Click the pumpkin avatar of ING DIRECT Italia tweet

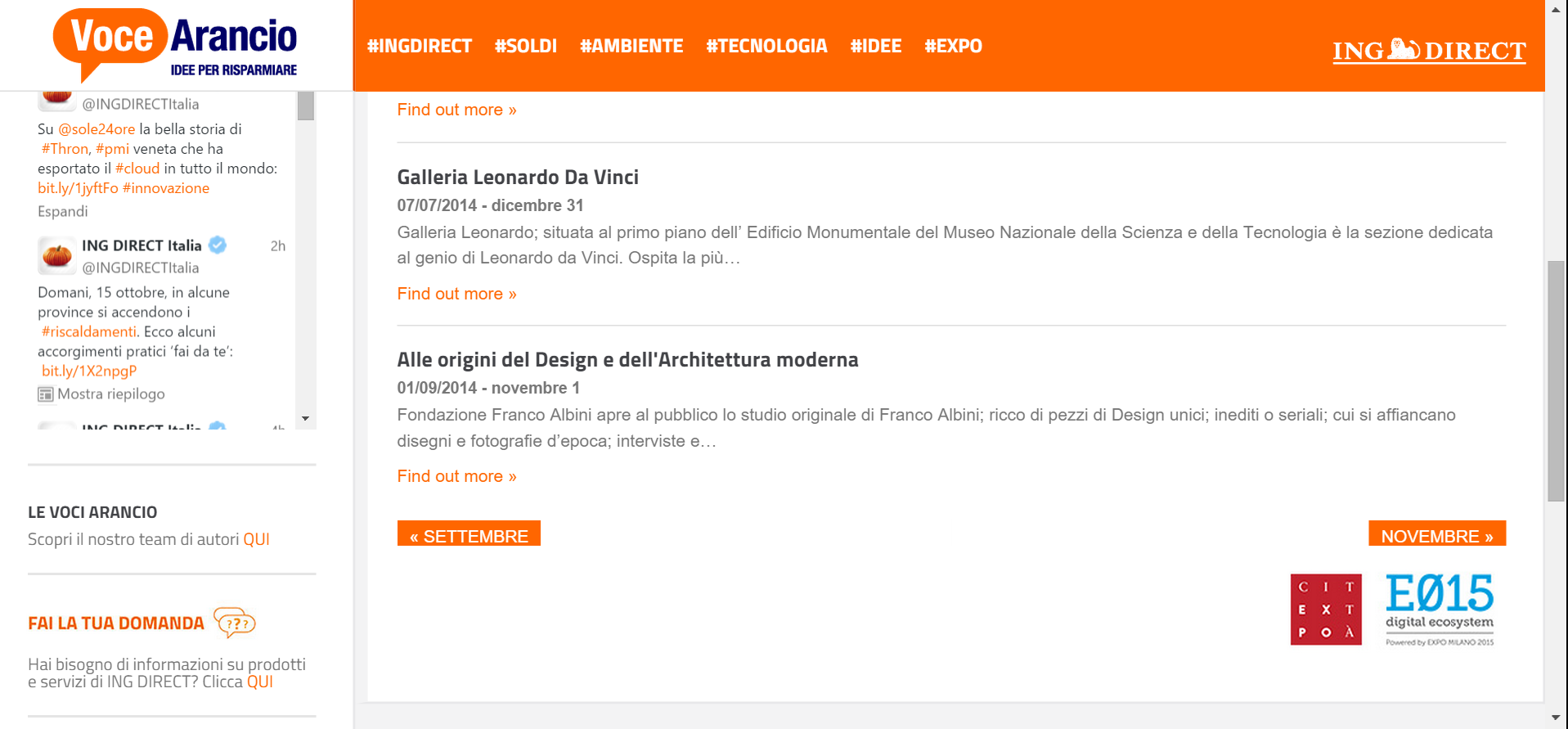[57, 256]
